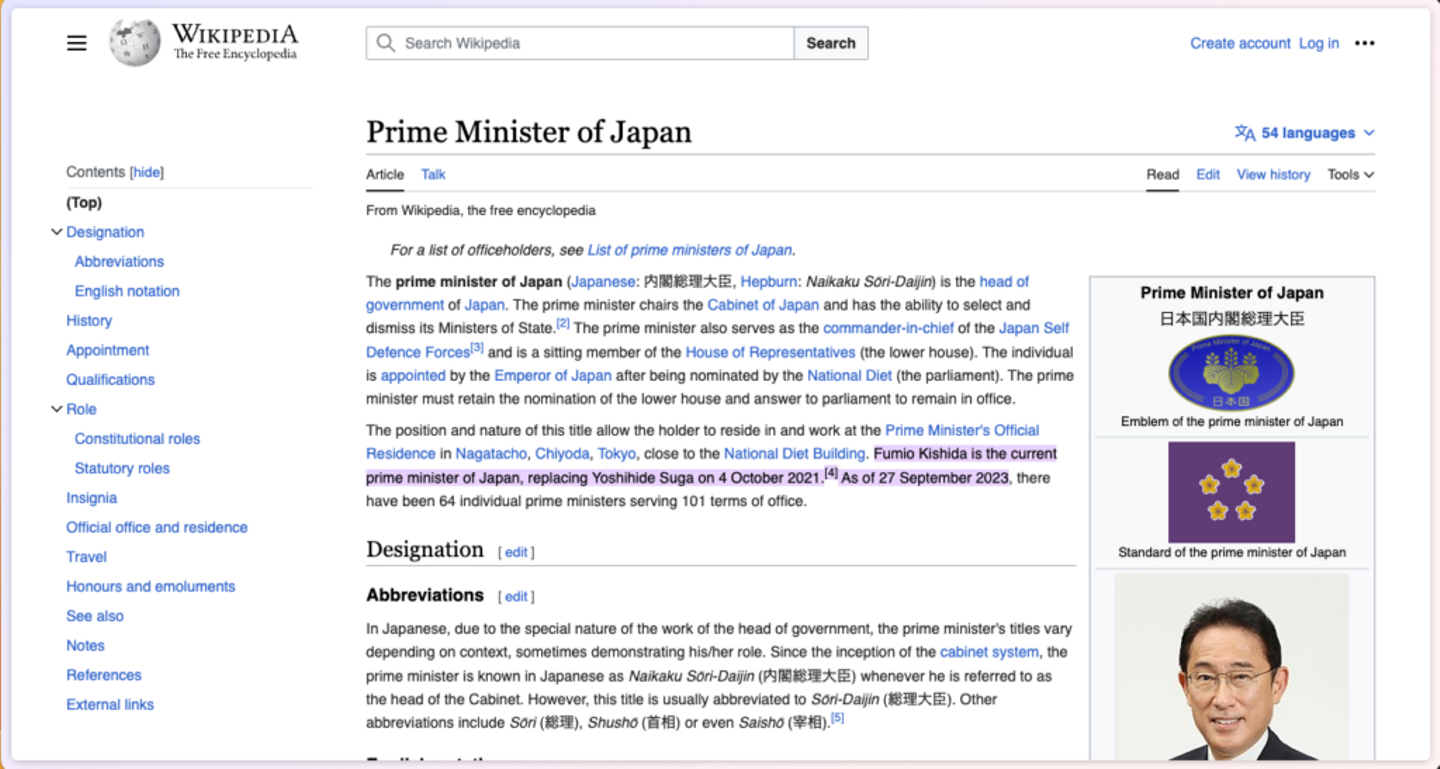Open the three-dot personal tools menu
The image size is (1440, 769).
point(1365,43)
